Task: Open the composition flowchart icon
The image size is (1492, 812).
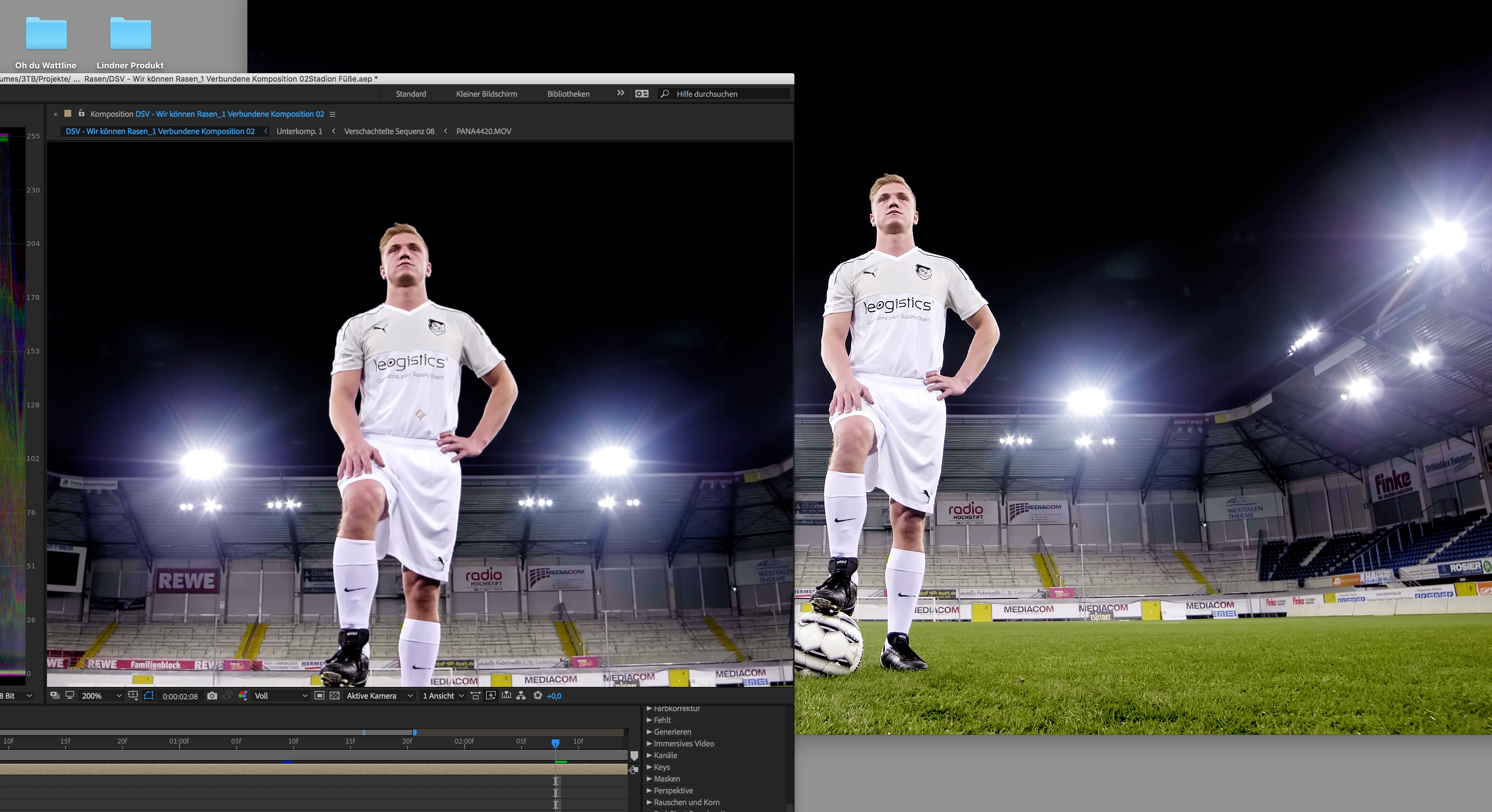Action: (x=521, y=696)
